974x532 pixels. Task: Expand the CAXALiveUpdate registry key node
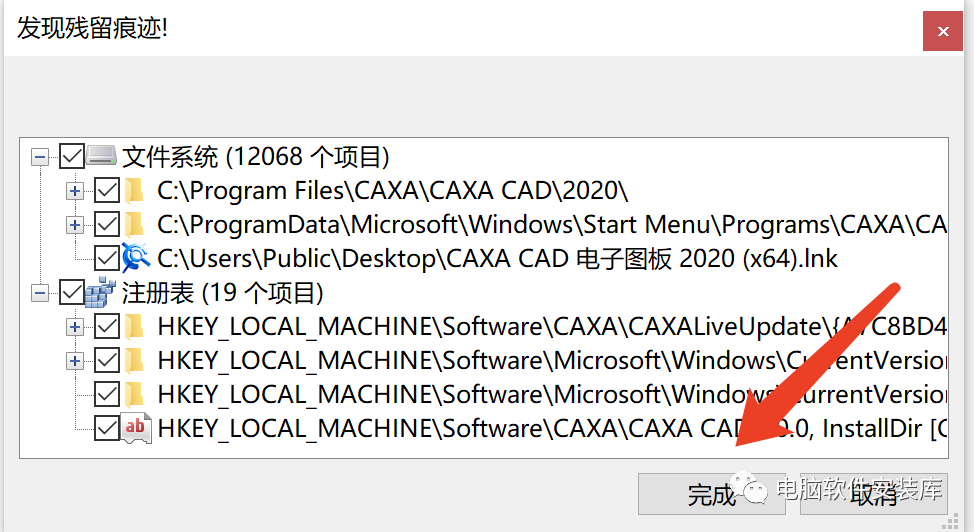click(x=75, y=327)
